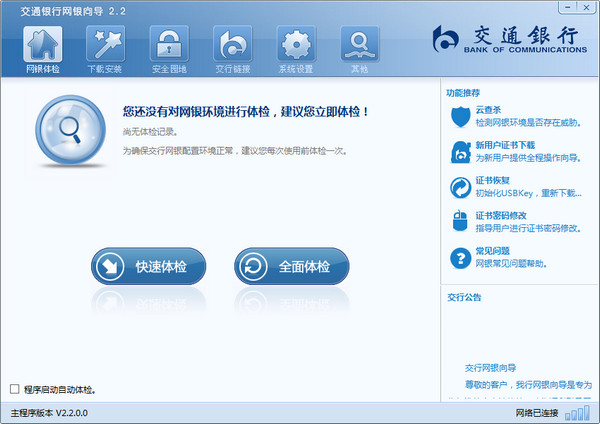Open 系统设置 gear icon
600x424 pixels.
(x=296, y=44)
